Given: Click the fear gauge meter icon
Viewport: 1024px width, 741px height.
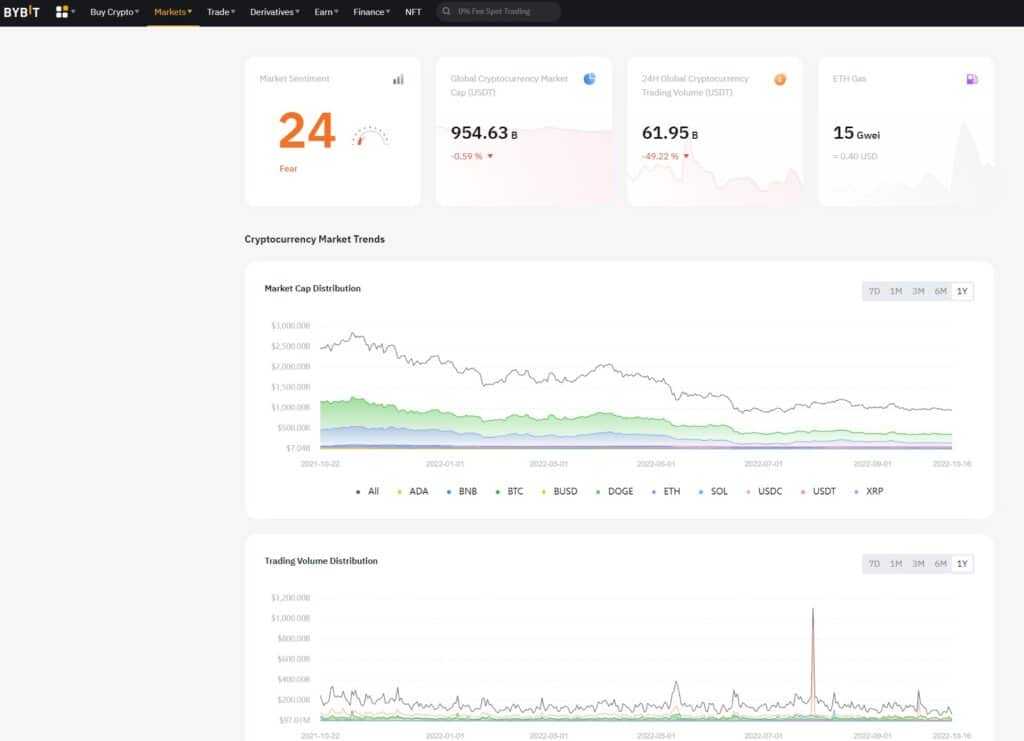Looking at the screenshot, I should point(370,135).
